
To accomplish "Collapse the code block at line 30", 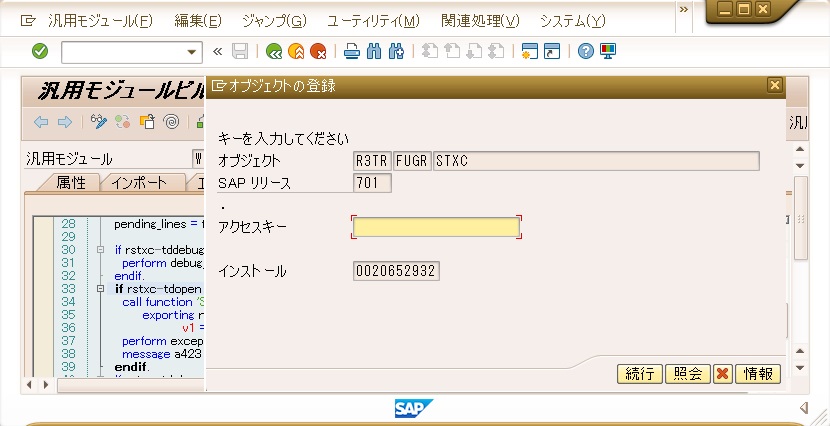I will pyautogui.click(x=101, y=250).
